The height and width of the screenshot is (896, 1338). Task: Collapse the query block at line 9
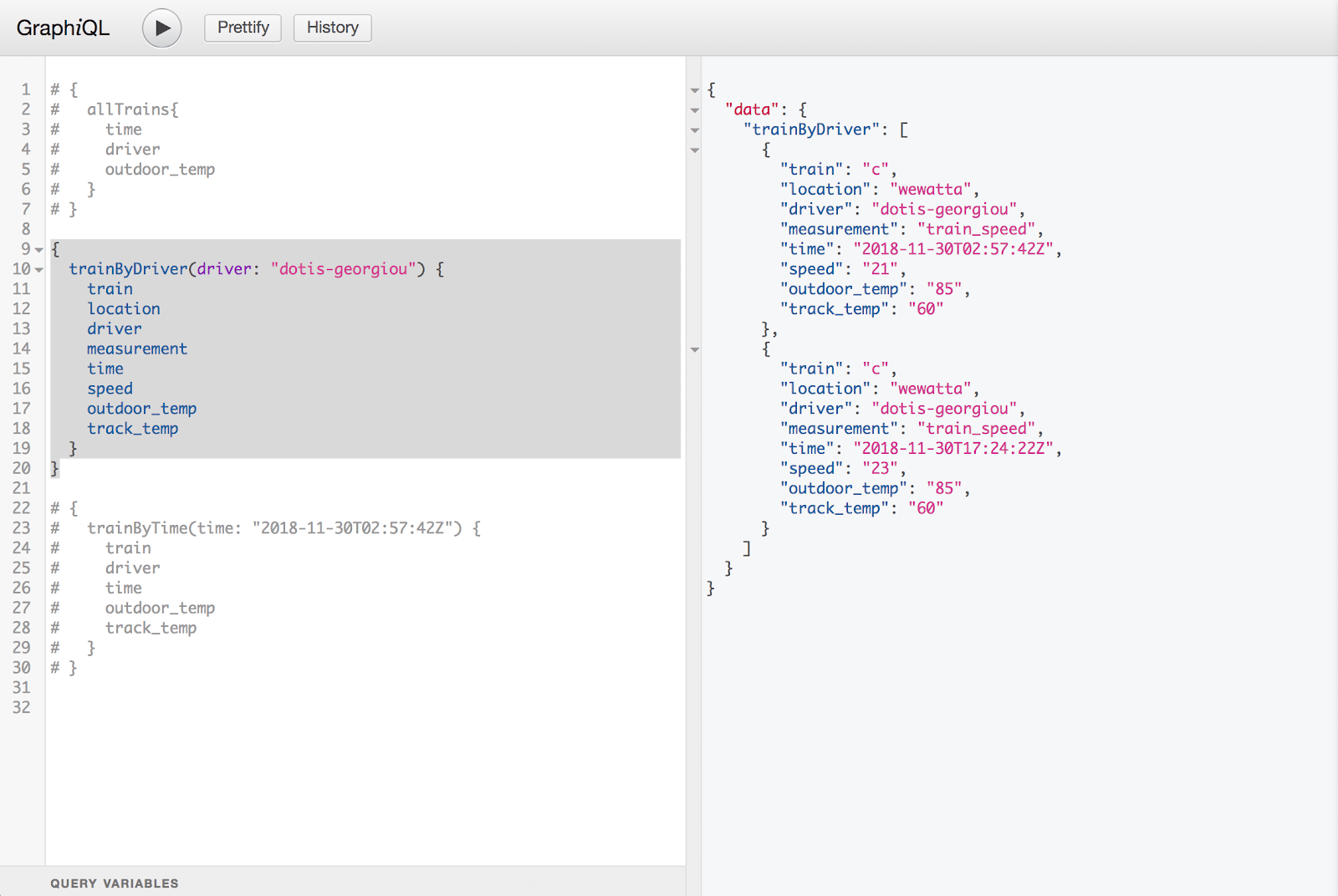coord(39,250)
